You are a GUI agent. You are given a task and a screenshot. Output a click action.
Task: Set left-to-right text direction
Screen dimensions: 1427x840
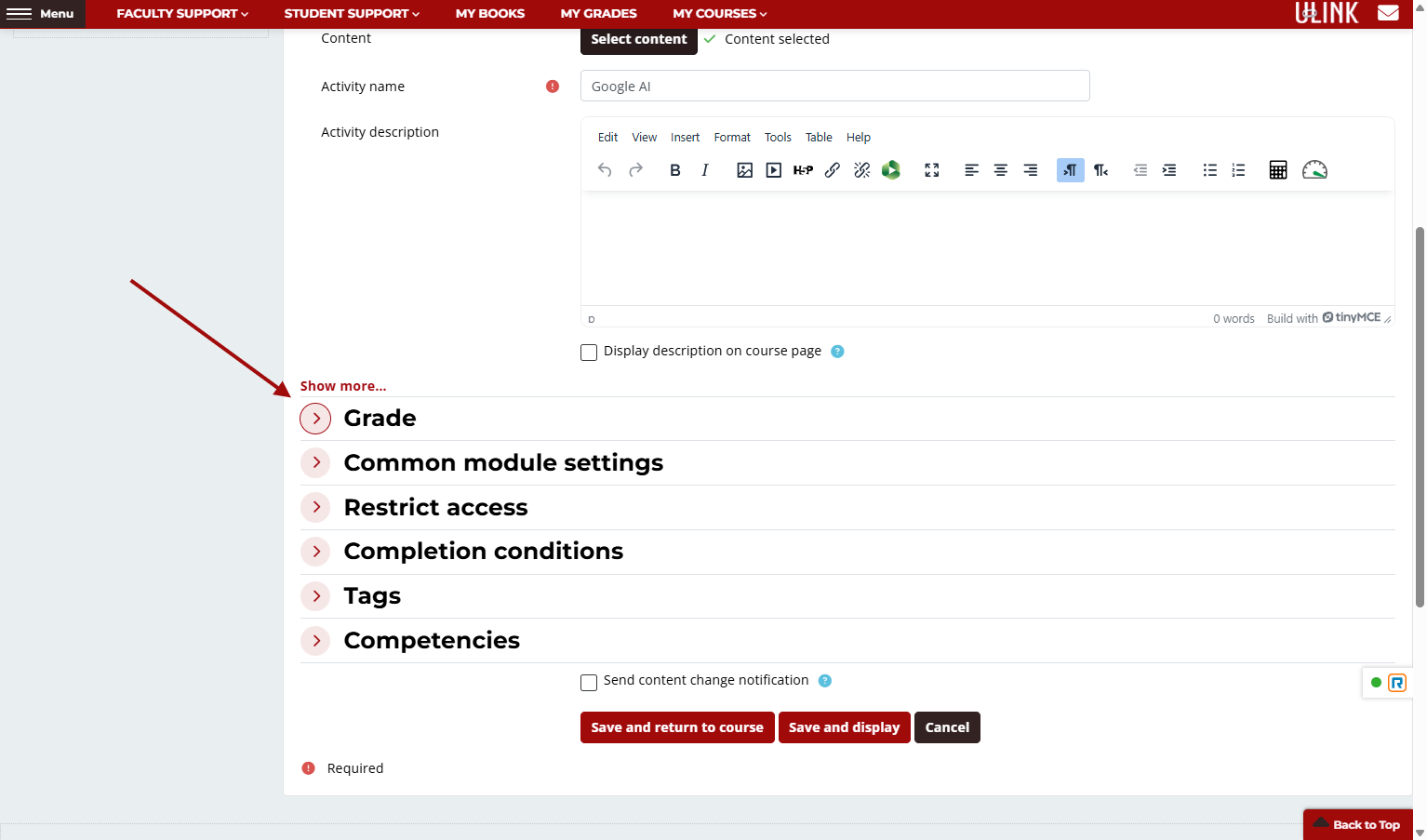click(1071, 170)
